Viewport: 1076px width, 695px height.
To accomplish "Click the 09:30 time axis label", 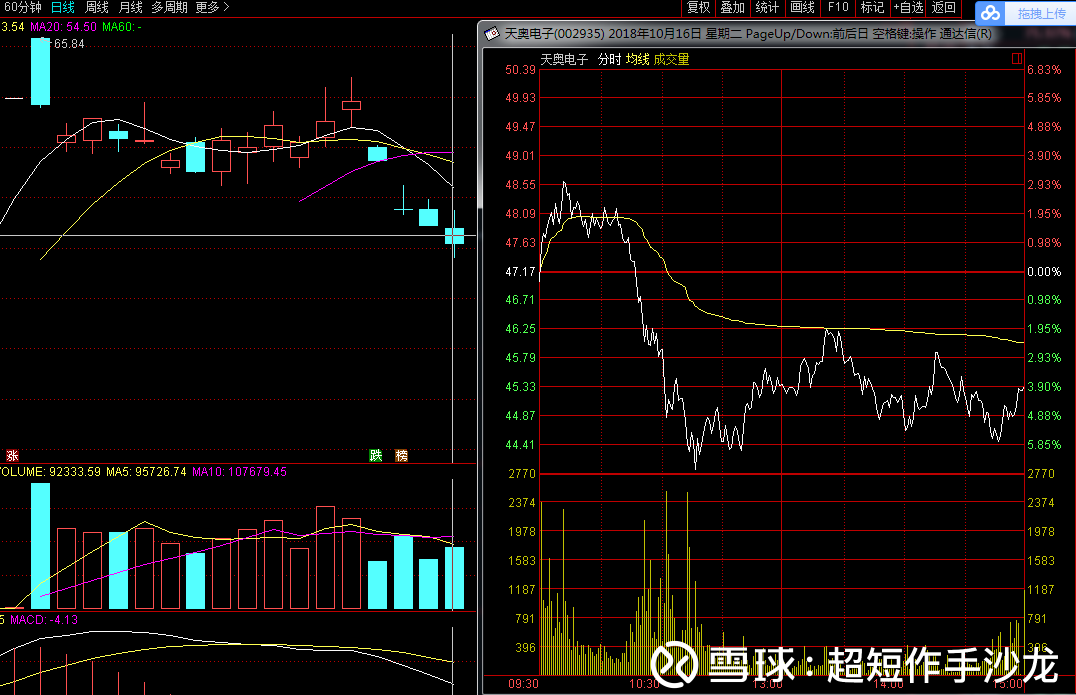I will (523, 684).
